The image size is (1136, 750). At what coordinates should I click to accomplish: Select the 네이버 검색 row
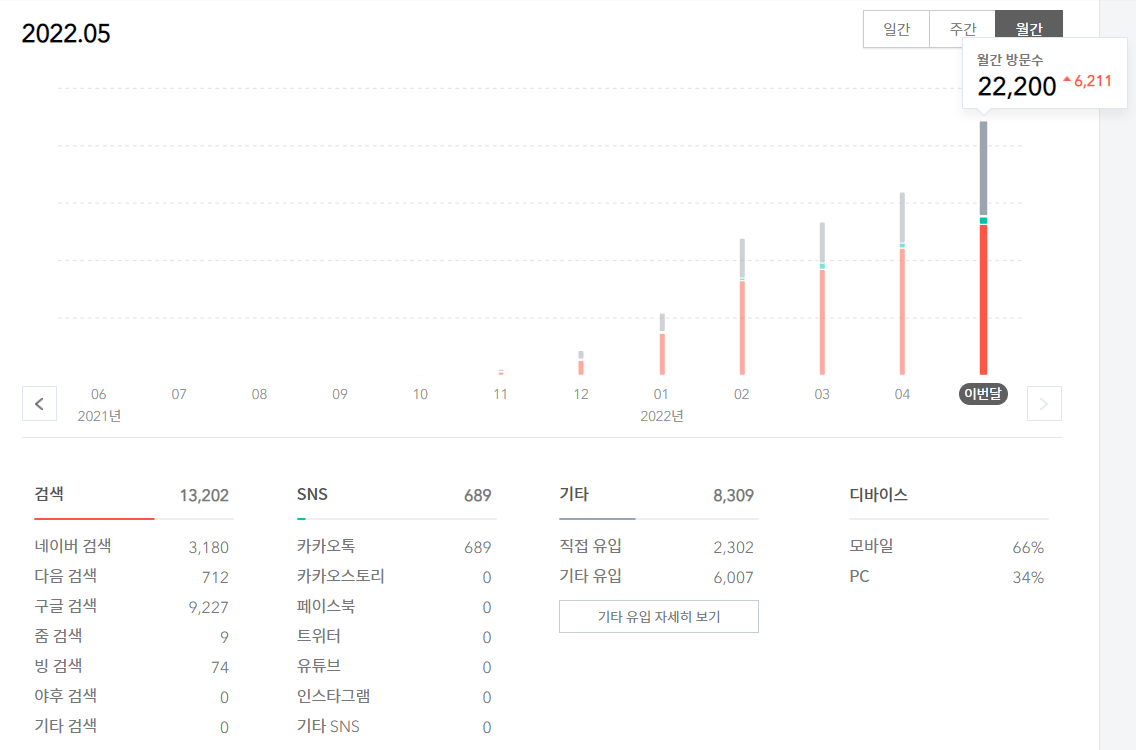click(132, 547)
